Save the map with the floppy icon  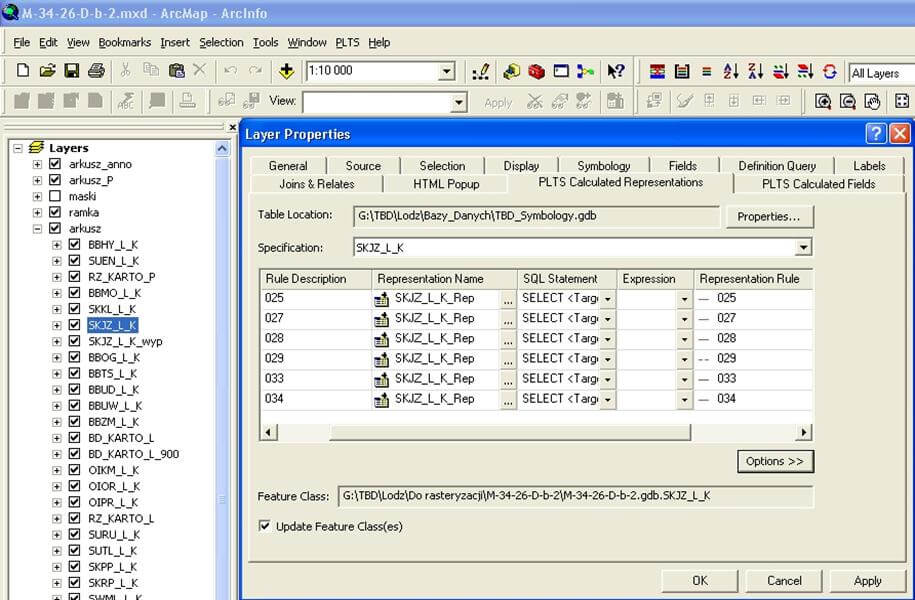tap(72, 71)
